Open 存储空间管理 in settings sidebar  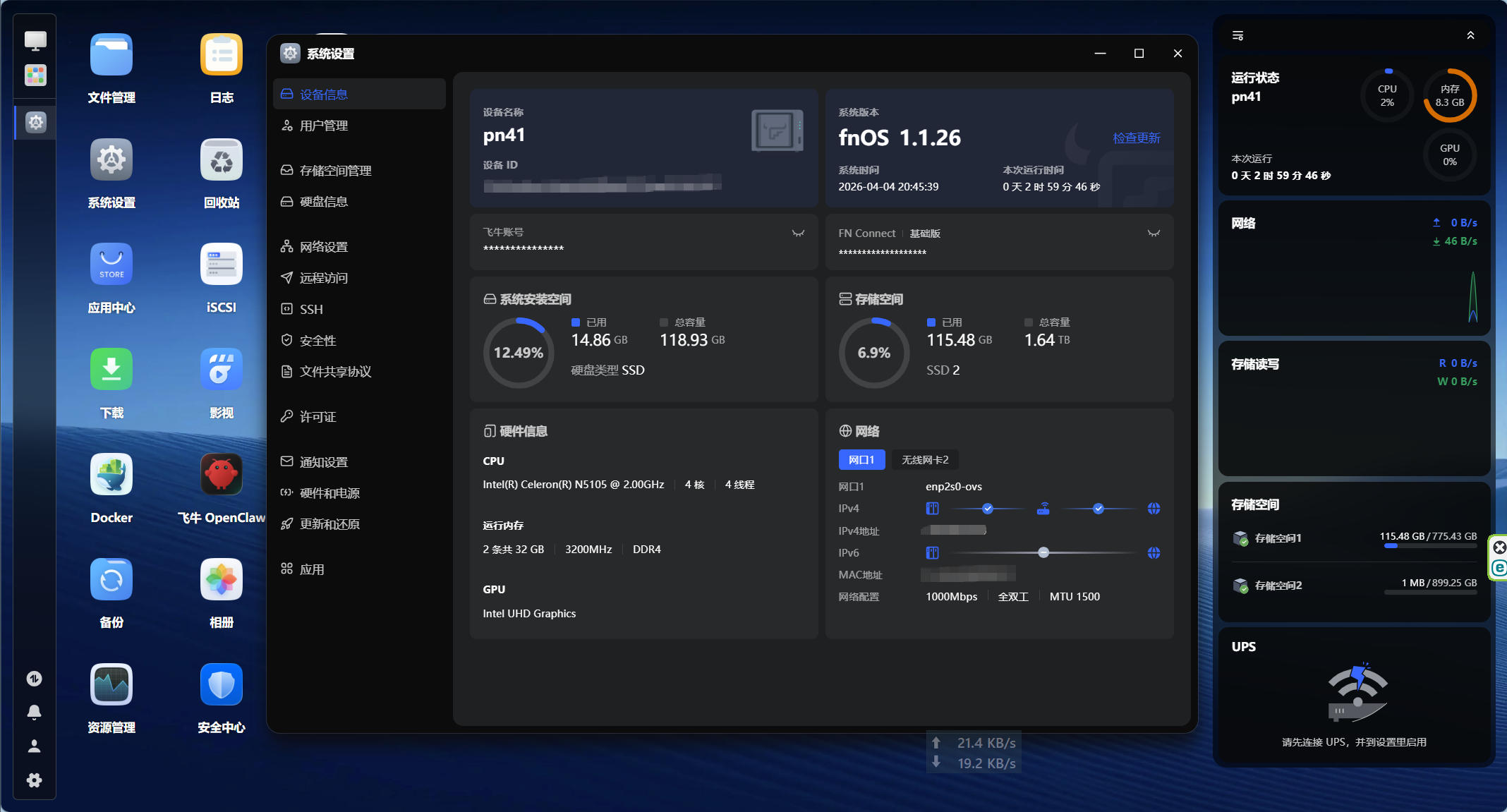pos(335,171)
